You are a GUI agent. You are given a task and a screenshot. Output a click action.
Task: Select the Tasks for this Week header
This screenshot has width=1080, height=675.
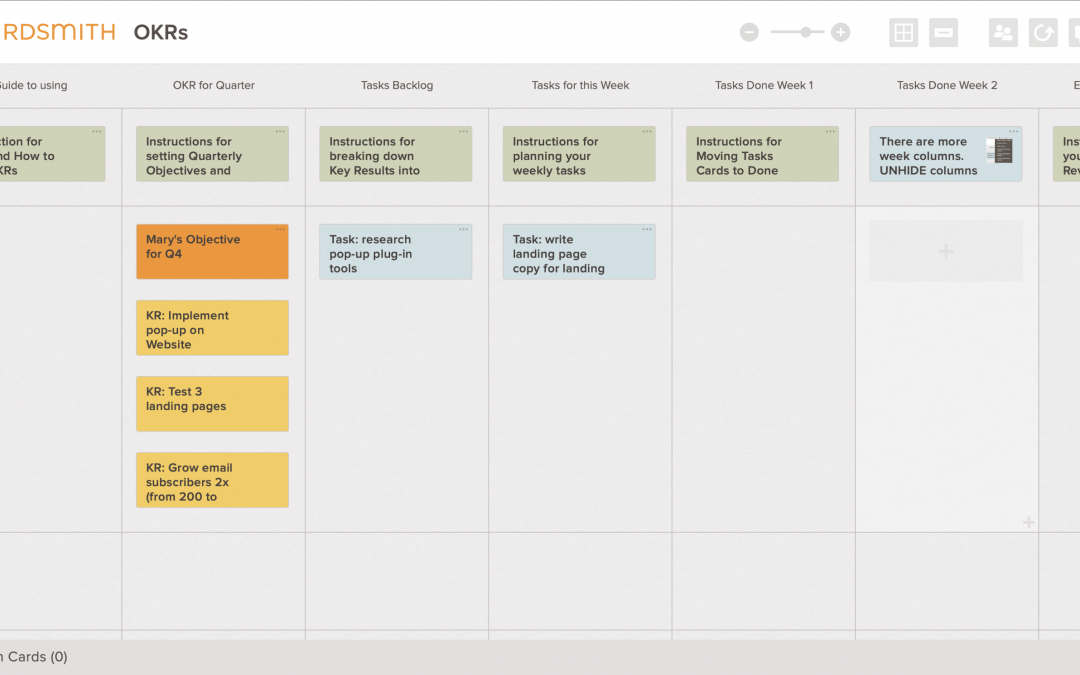tap(580, 85)
